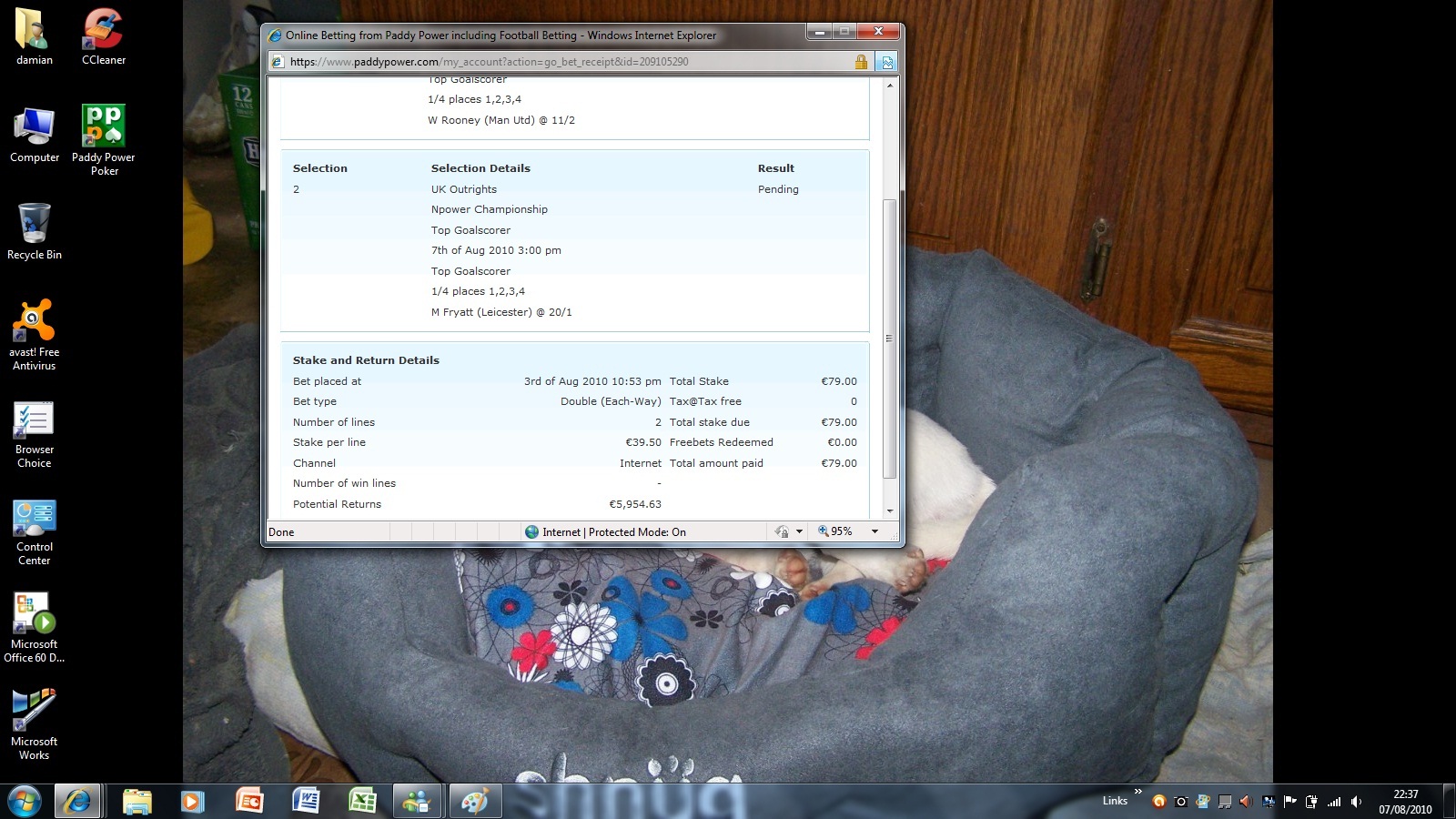Launch Microsoft Excel from the taskbar

(x=362, y=801)
